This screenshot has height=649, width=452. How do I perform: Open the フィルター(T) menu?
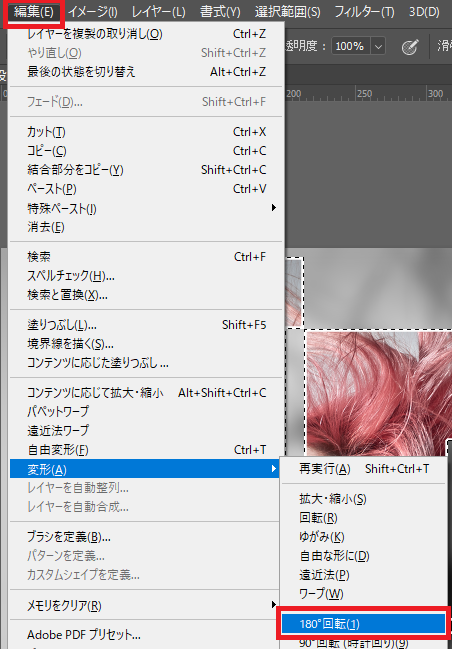coord(364,12)
